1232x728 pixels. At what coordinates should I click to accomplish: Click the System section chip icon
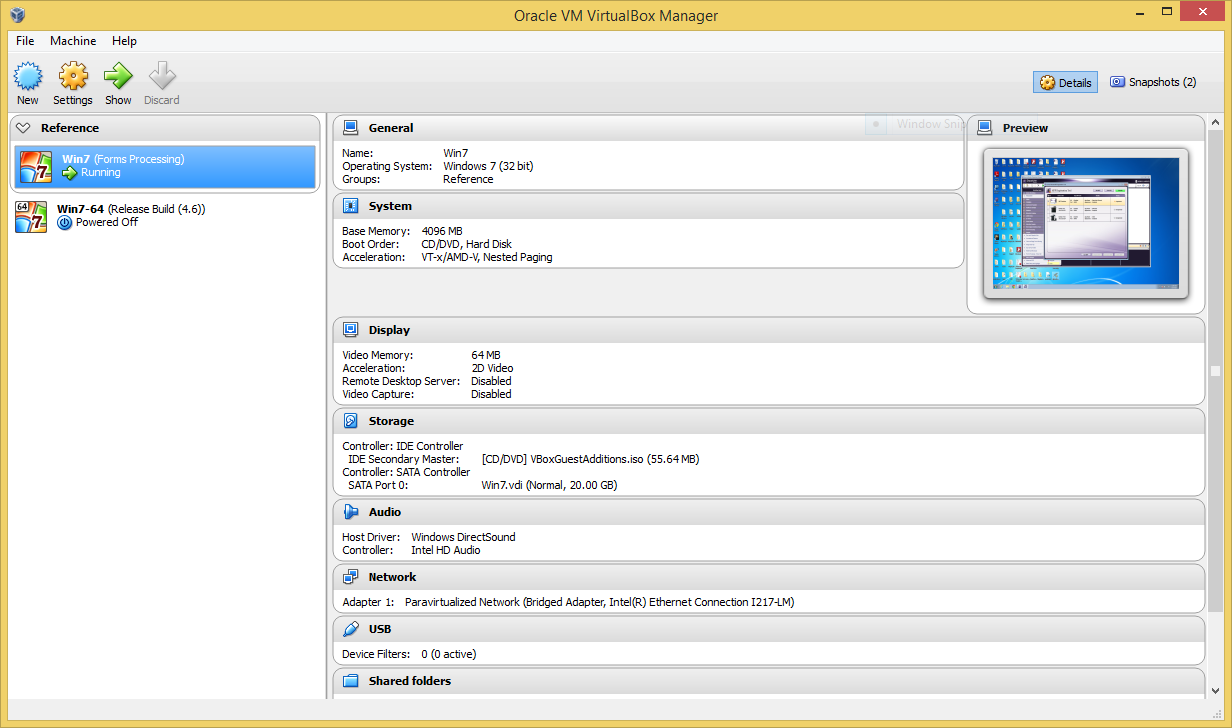click(x=351, y=206)
